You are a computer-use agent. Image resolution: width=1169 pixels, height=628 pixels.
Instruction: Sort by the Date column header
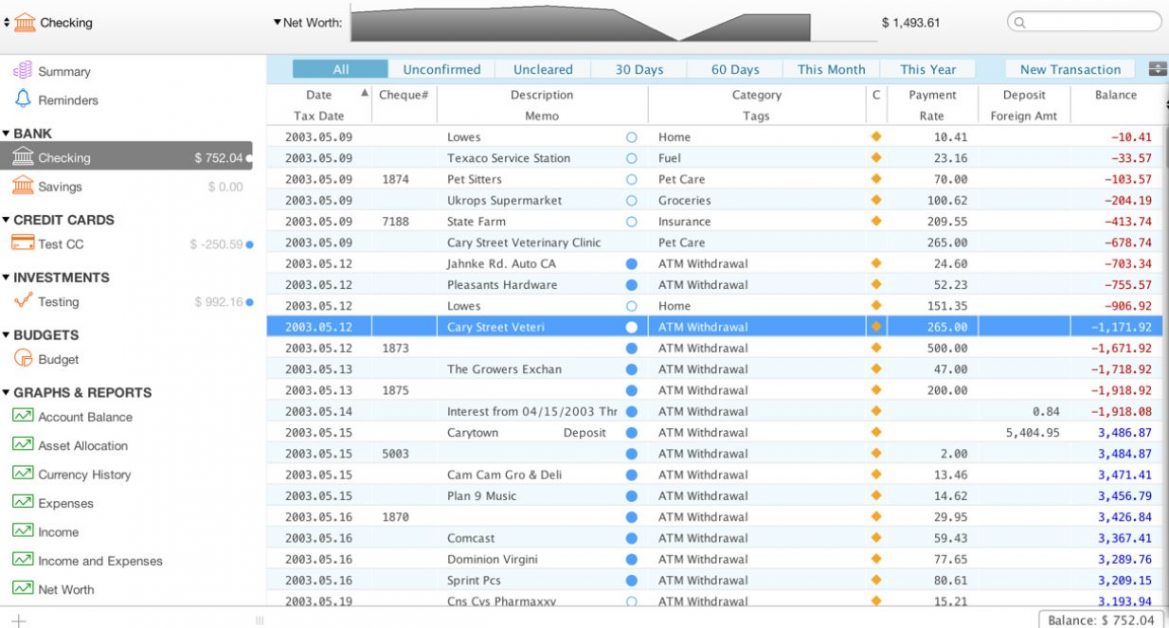pos(319,95)
